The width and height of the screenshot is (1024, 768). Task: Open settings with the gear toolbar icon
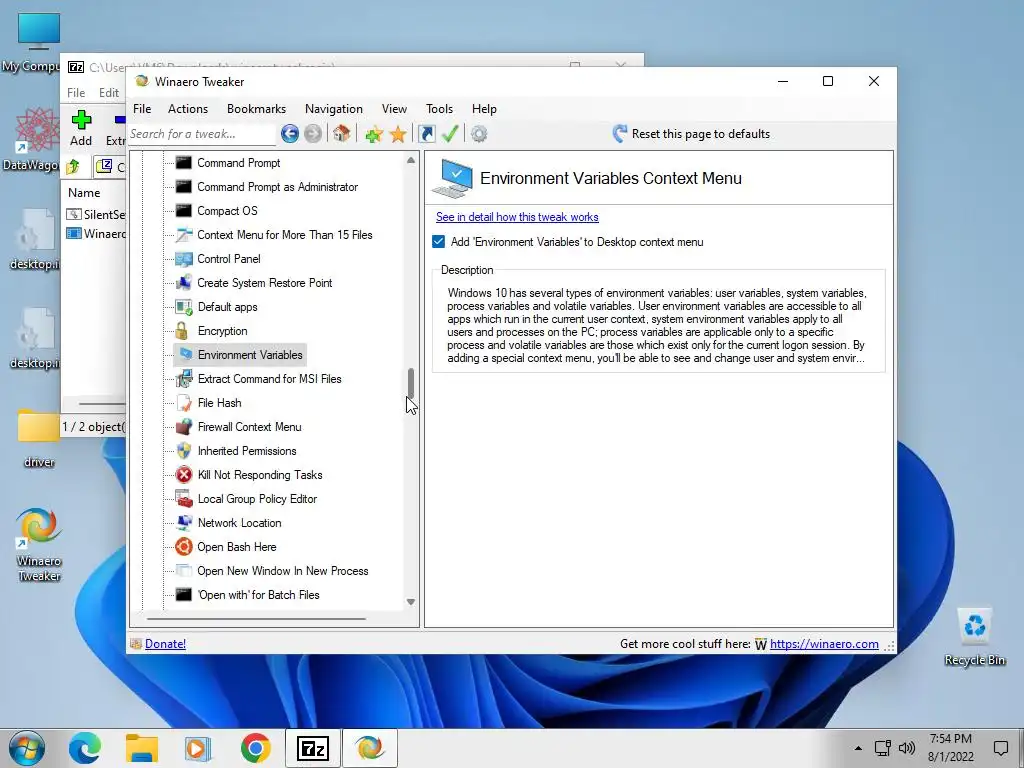click(x=479, y=134)
